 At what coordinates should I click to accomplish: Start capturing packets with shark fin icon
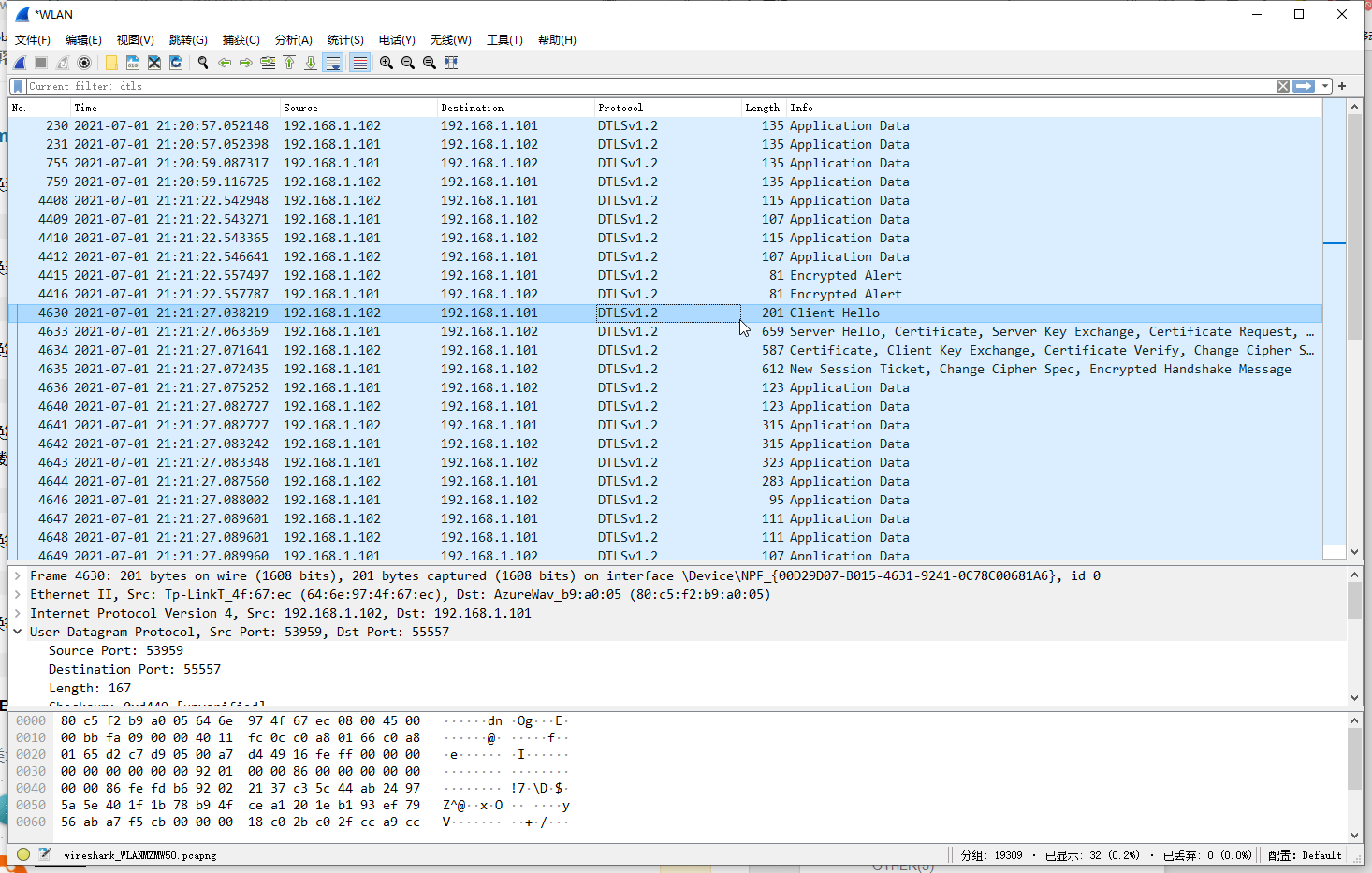coord(20,63)
